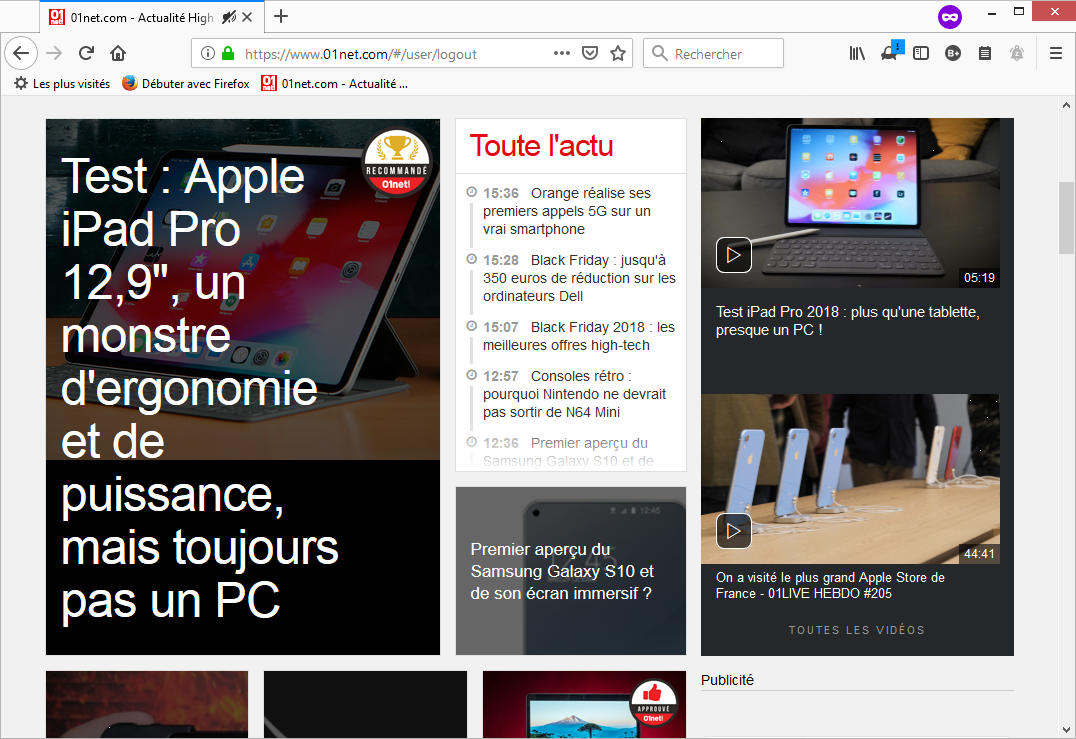
Task: Go back to the previous page
Action: [21, 54]
